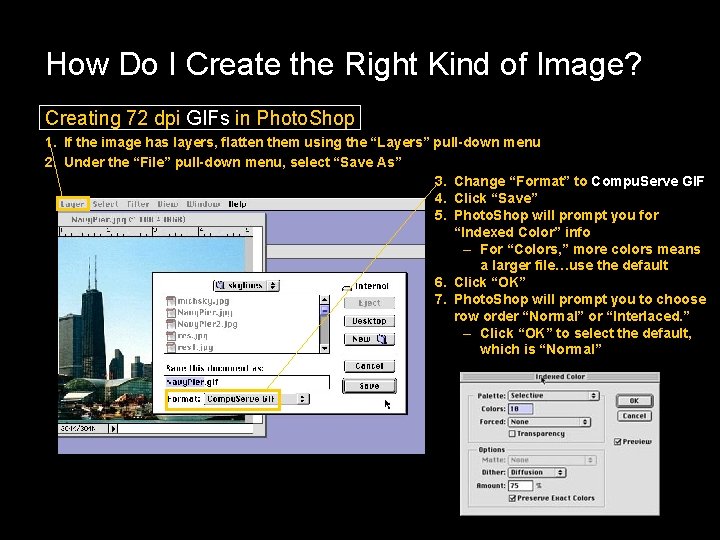The width and height of the screenshot is (720, 540).
Task: Select michsky.jpg in the file list
Action: pos(203,301)
